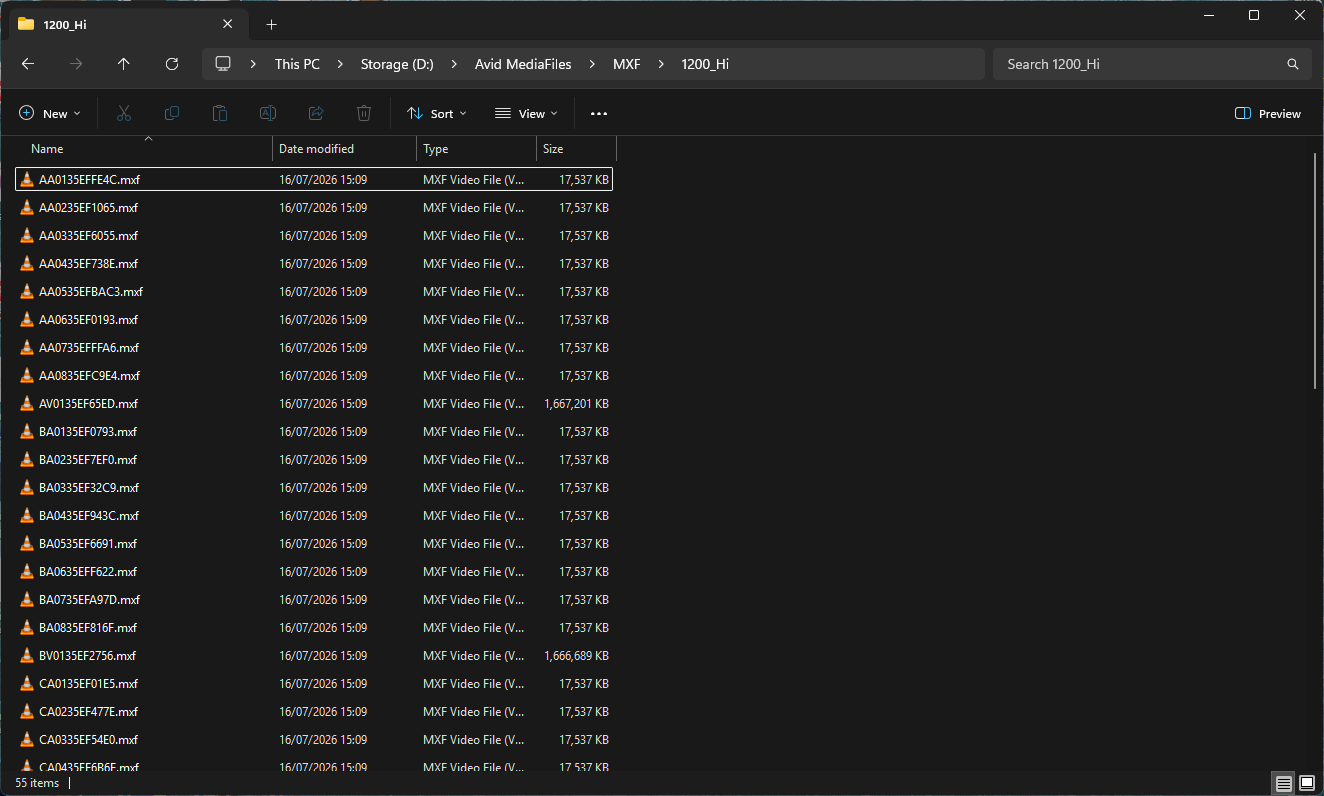Select file BA0135EF0793.mxf
This screenshot has height=796, width=1324.
(314, 432)
